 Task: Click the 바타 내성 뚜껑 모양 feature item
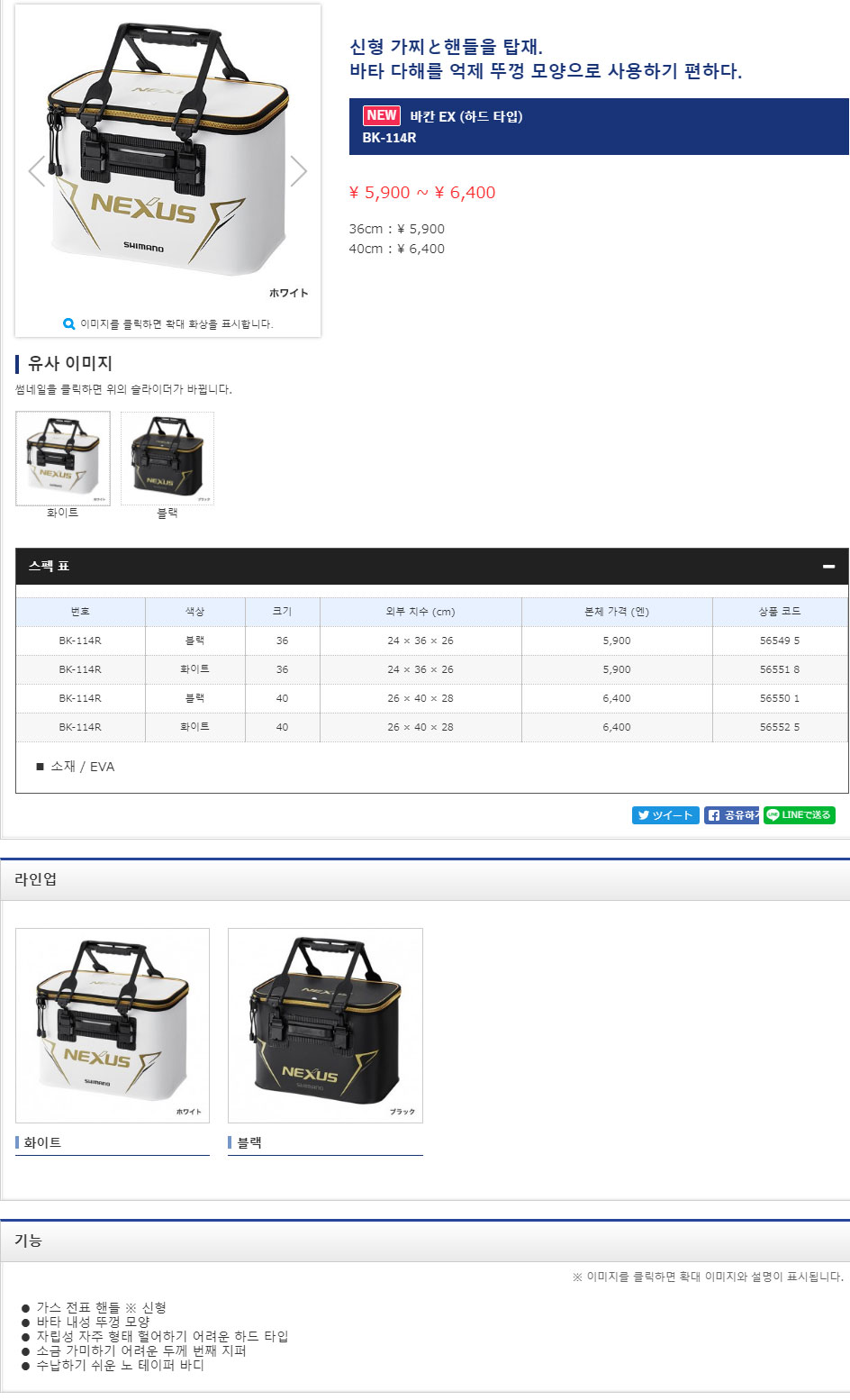86,1322
